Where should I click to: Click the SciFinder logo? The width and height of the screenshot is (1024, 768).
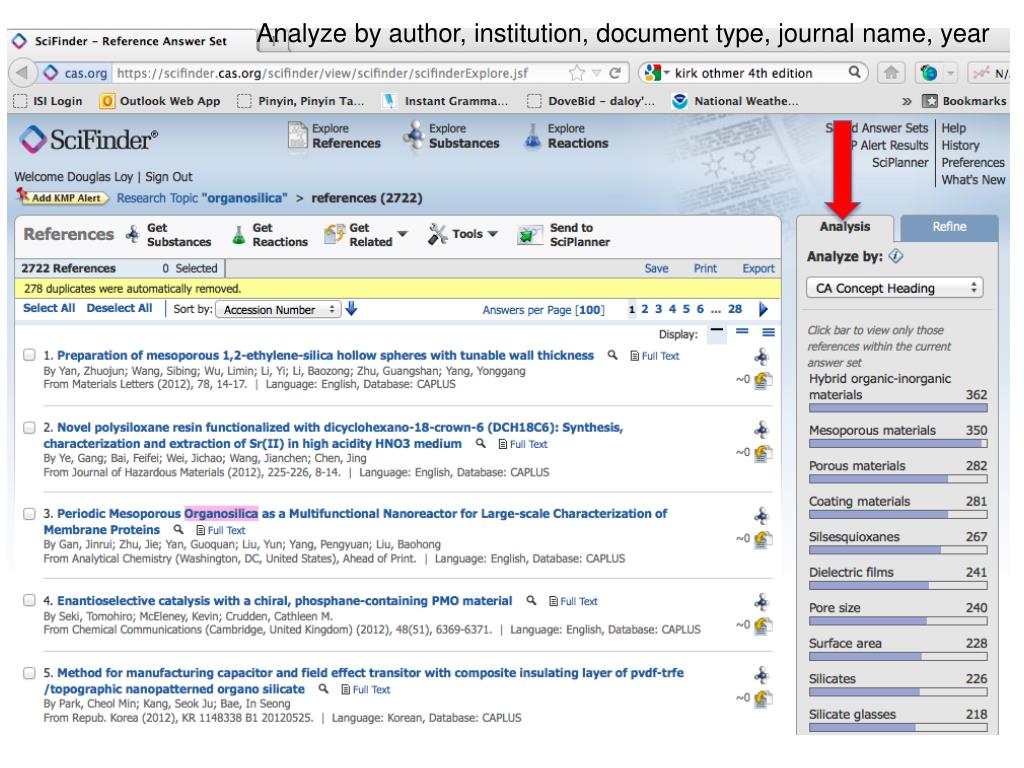pos(89,139)
